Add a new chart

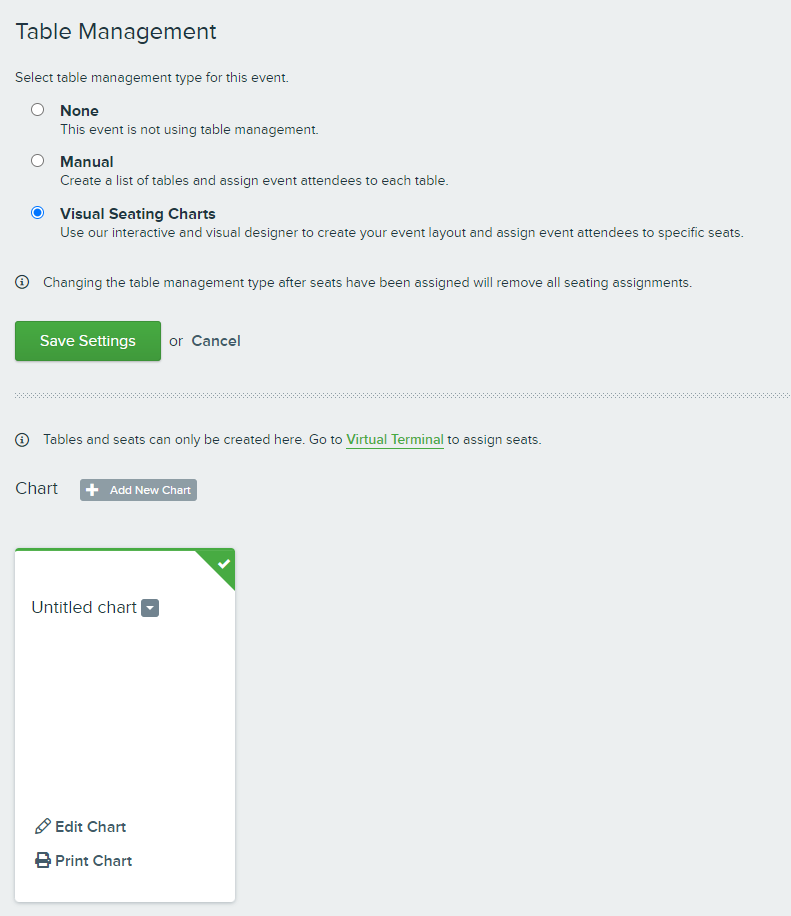(x=138, y=490)
